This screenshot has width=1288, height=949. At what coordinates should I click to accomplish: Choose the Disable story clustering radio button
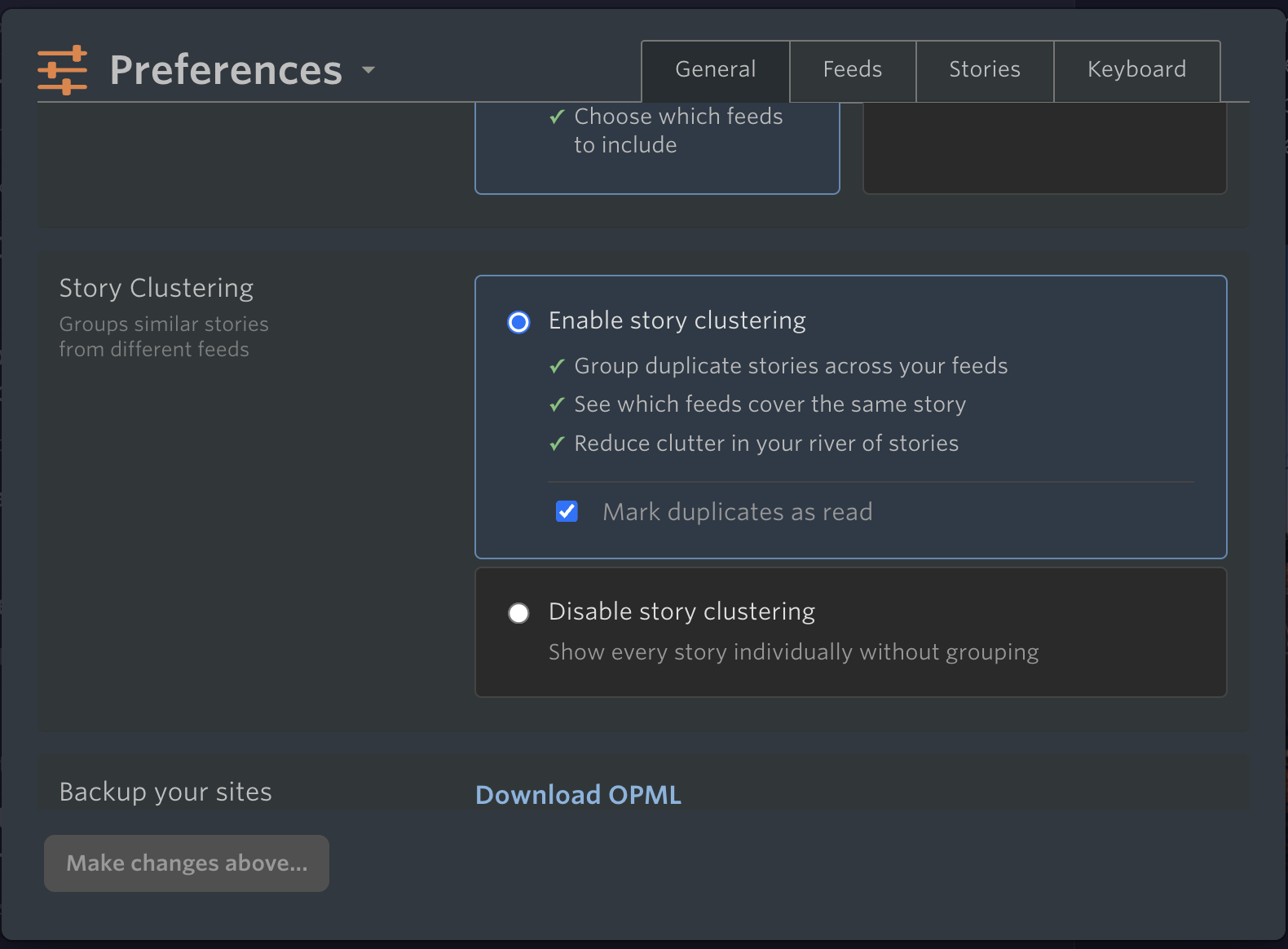(518, 613)
